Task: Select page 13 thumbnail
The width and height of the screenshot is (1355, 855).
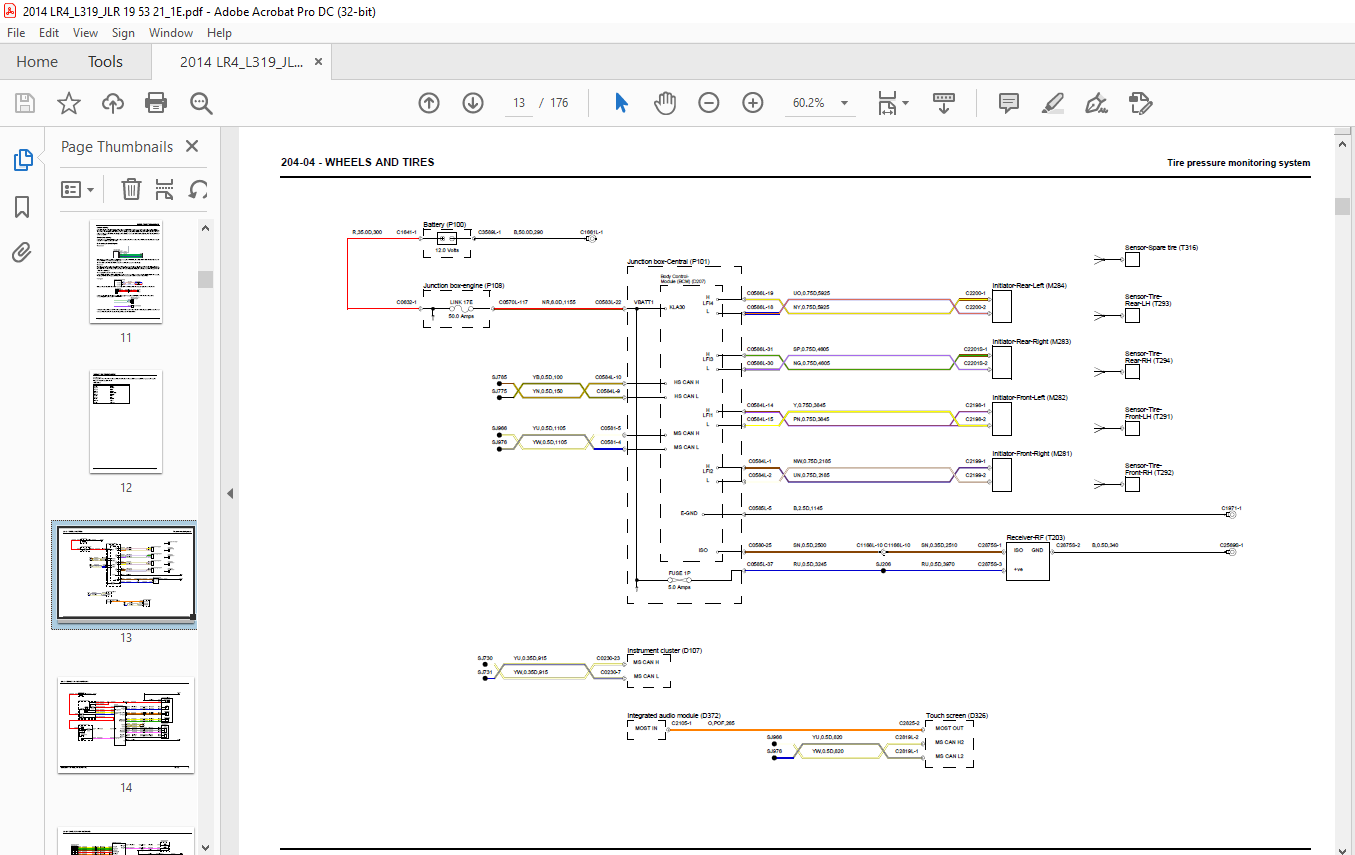Action: (x=124, y=574)
